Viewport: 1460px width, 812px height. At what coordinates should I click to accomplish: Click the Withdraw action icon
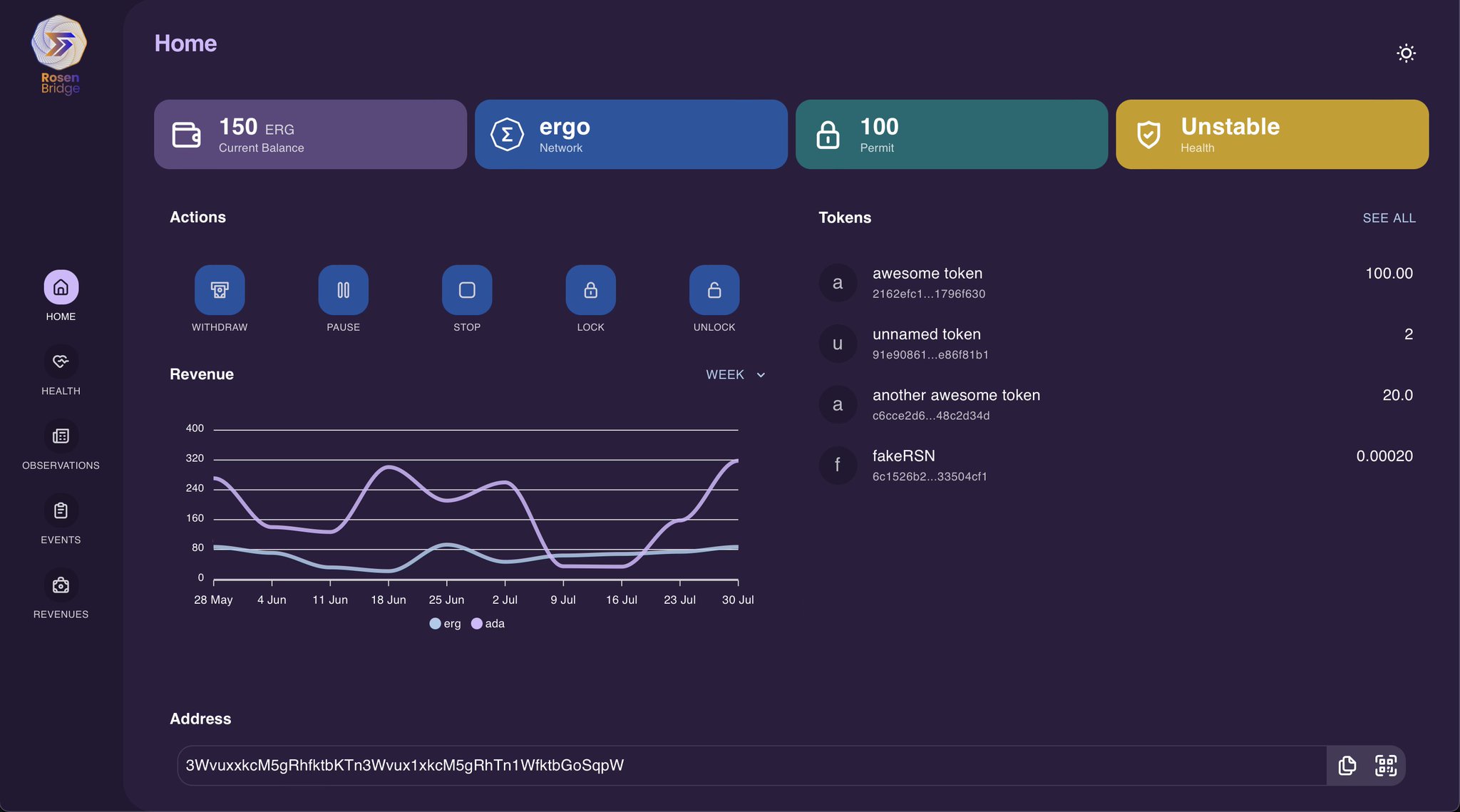coord(220,290)
